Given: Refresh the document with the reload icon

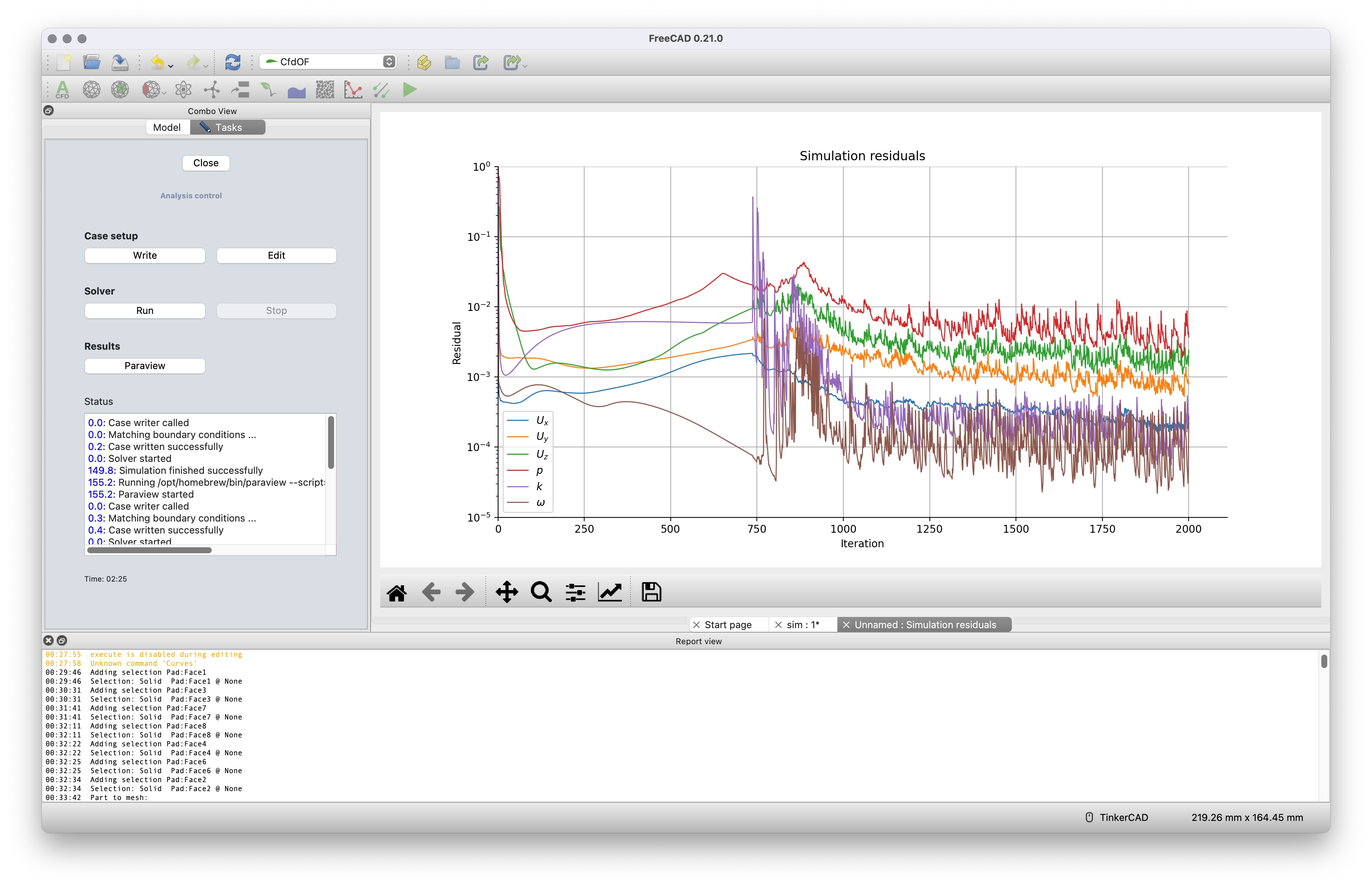Looking at the screenshot, I should [x=232, y=62].
